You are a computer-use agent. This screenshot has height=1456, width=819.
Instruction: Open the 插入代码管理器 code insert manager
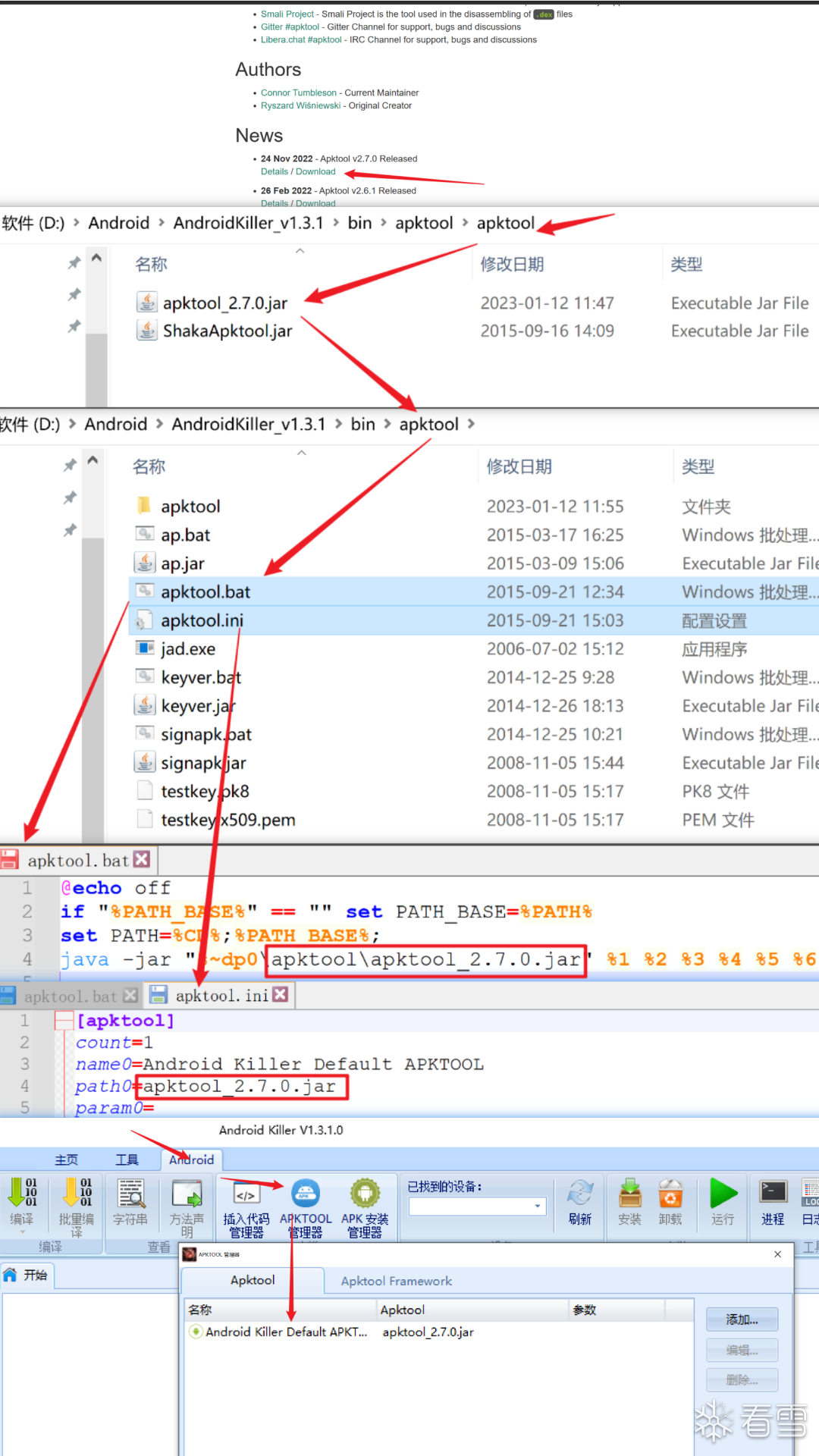[x=246, y=1195]
